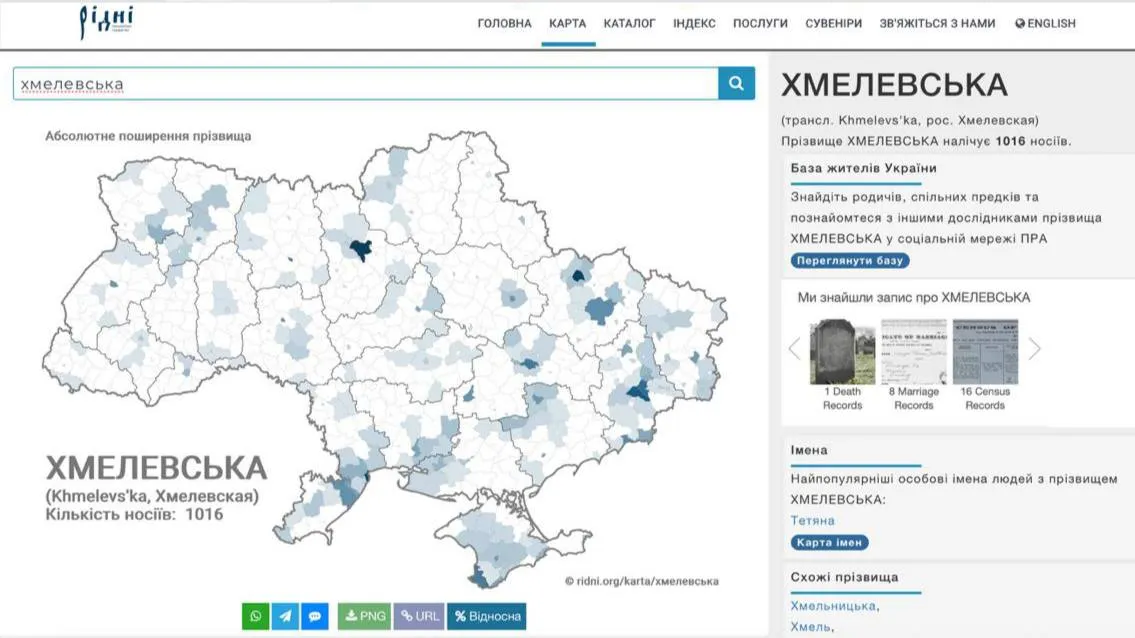Download the map as PNG
Viewport: 1135px width, 638px height.
coord(363,616)
